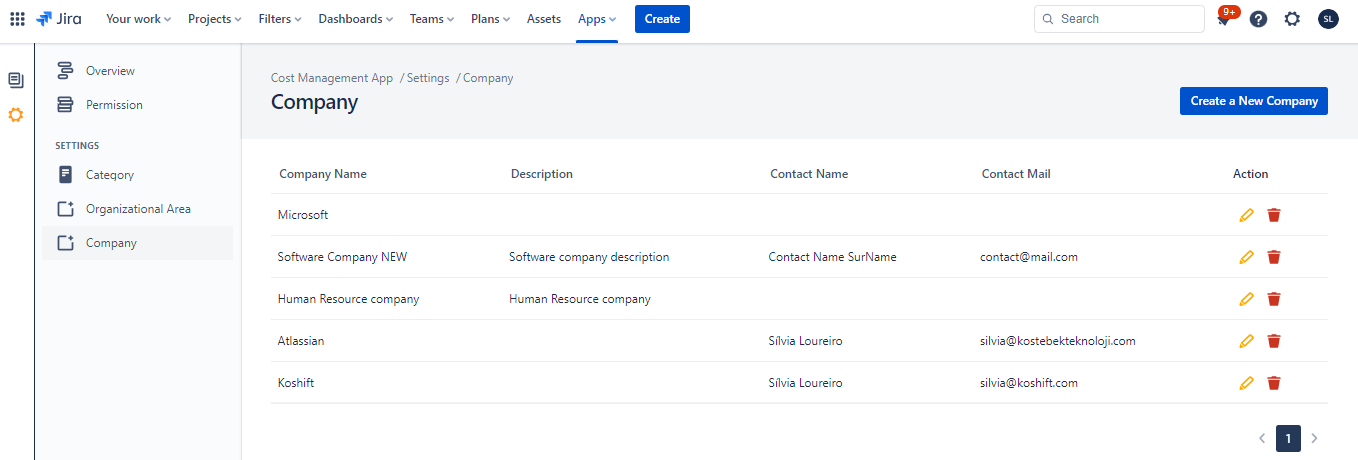Viewport: 1358px width, 460px height.
Task: Edit the Microsoft company row
Action: click(1246, 215)
